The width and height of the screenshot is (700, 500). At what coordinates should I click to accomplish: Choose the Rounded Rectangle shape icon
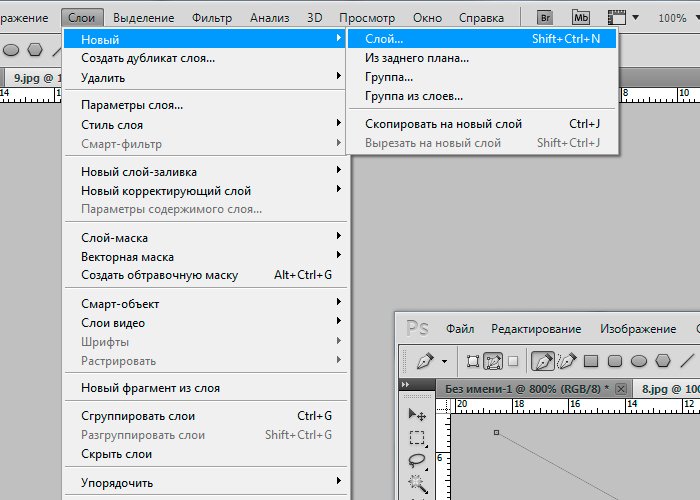[614, 361]
